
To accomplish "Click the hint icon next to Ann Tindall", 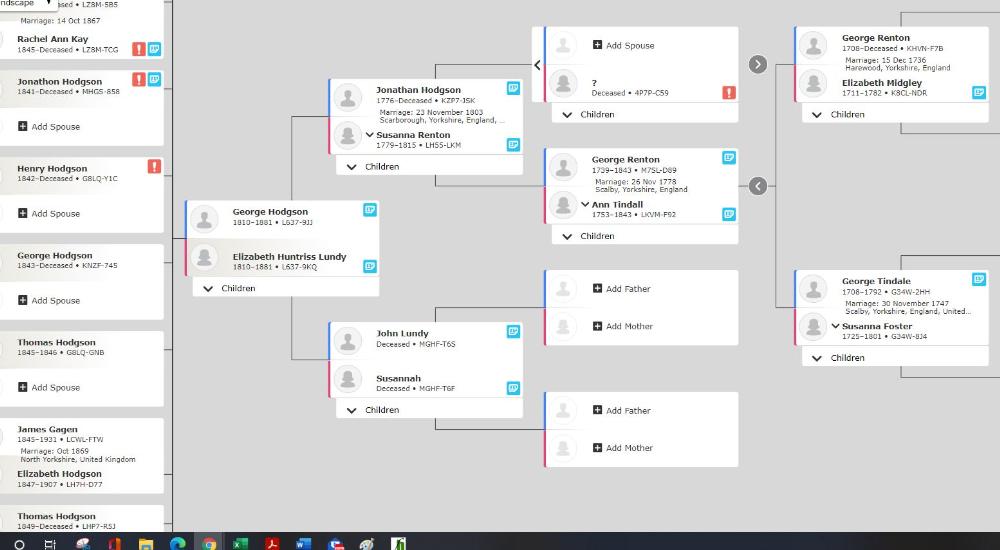I will 730,213.
